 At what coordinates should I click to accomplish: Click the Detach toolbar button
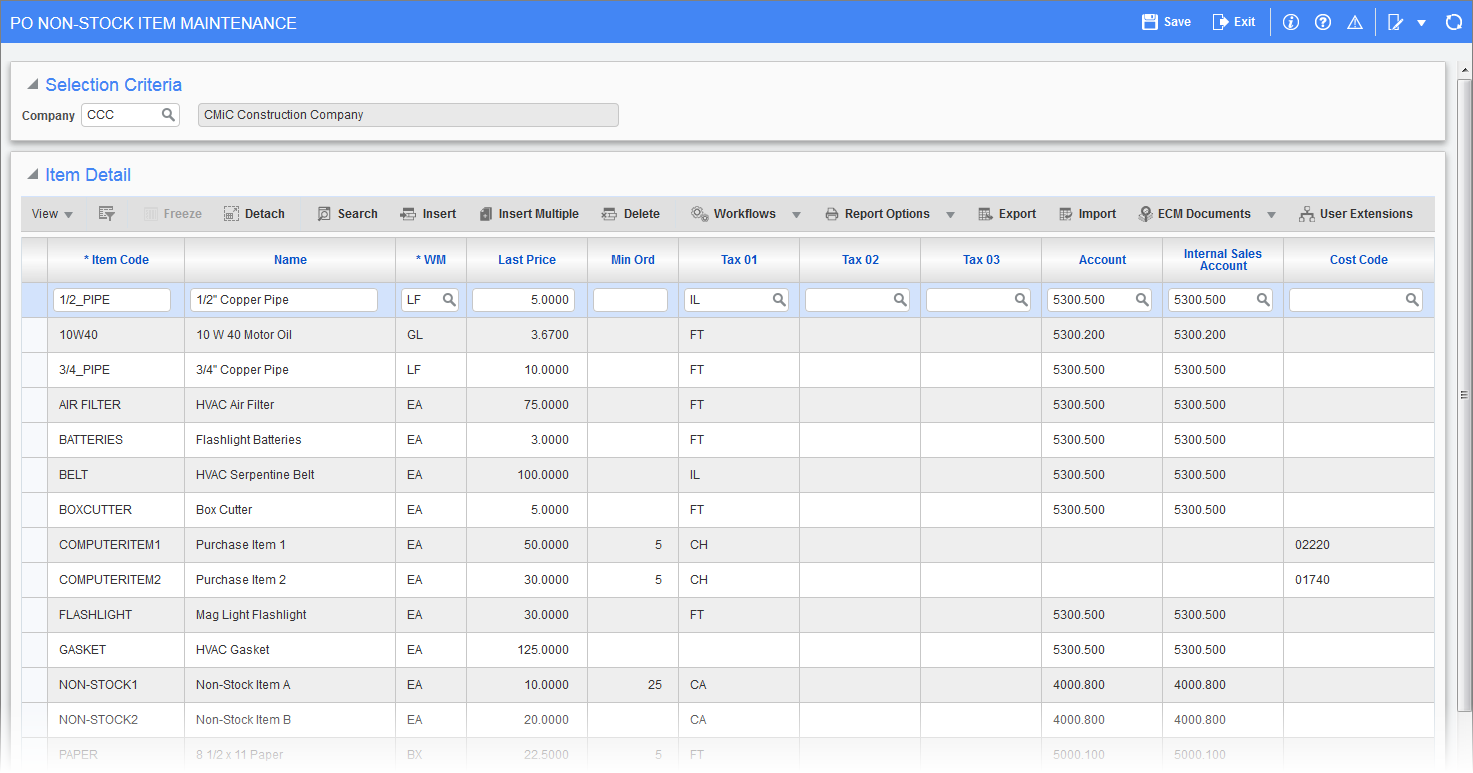[x=254, y=214]
